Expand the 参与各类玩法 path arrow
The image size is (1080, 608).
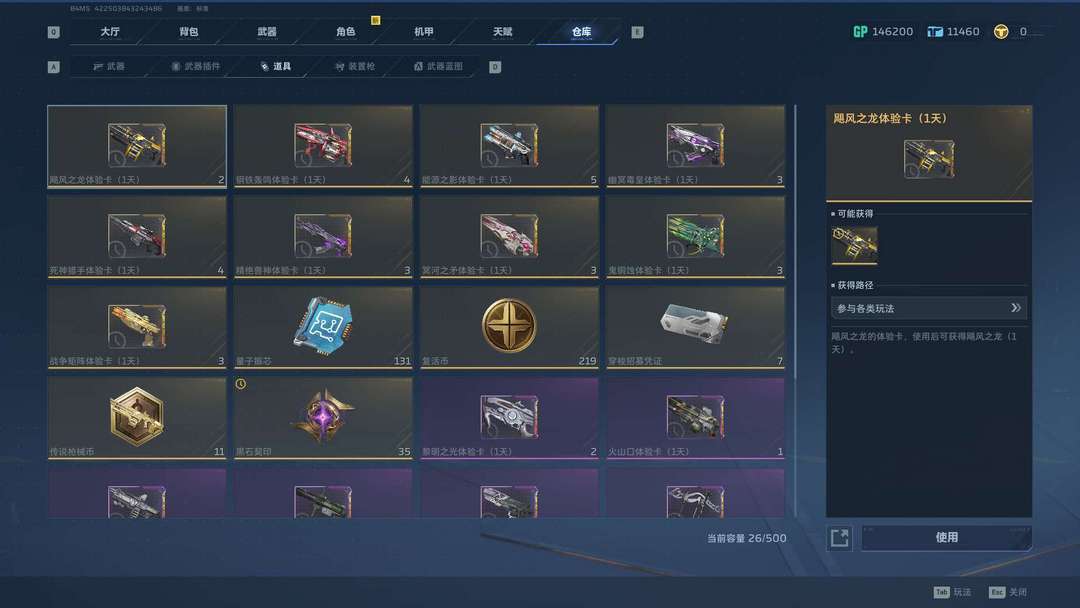1015,308
